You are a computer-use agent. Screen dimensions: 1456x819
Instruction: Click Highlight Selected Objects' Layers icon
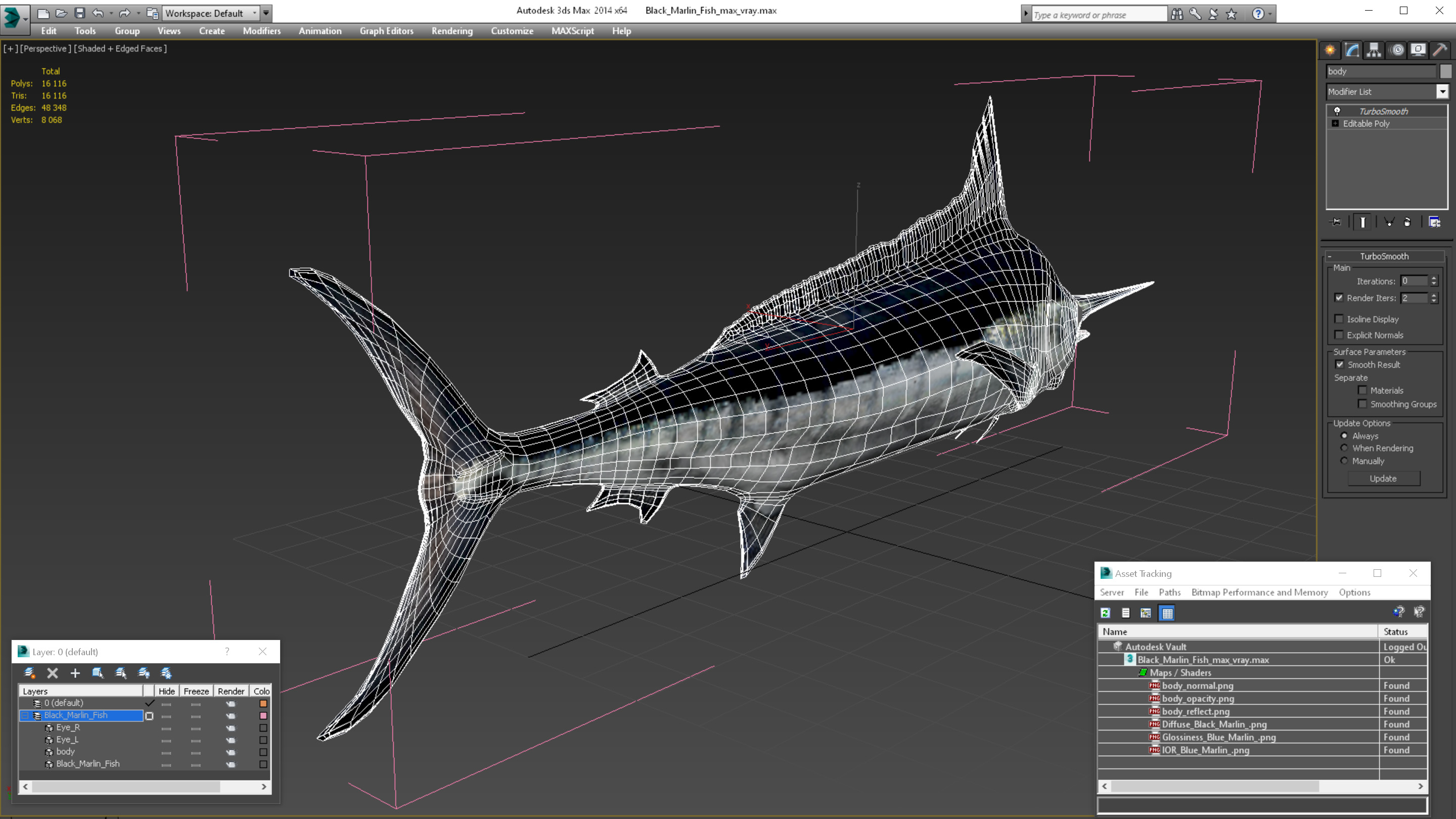pyautogui.click(x=121, y=672)
